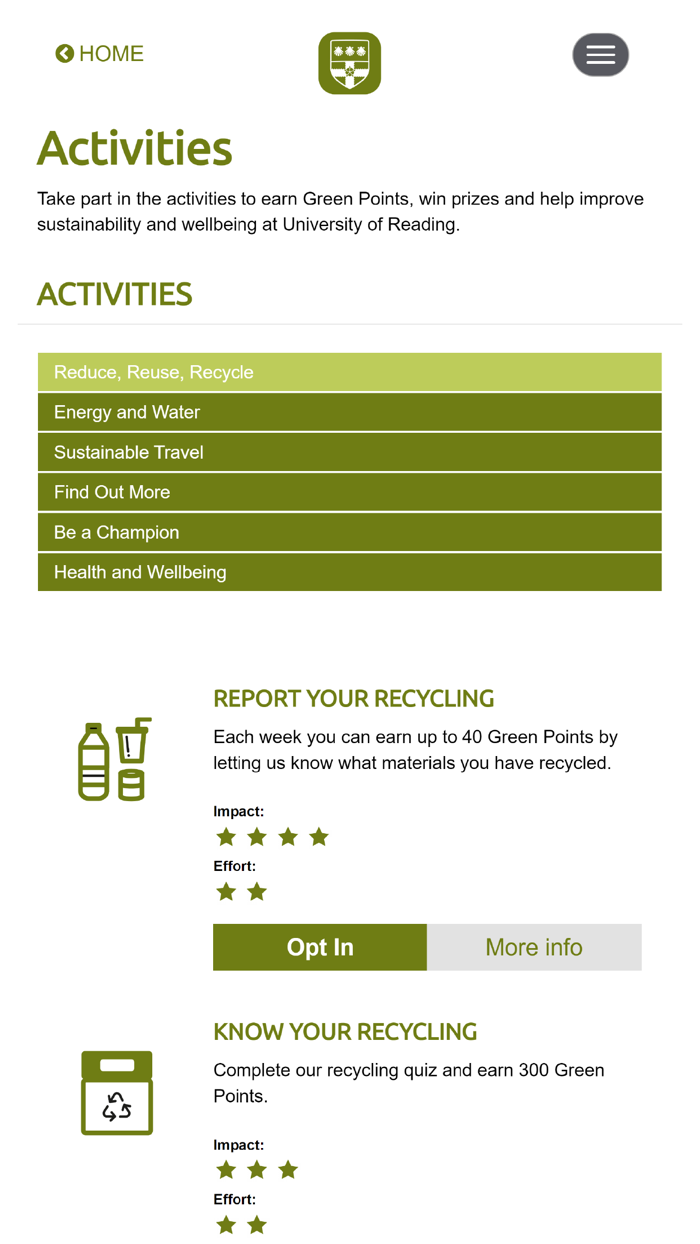Image resolution: width=700 pixels, height=1244 pixels.
Task: Opt in to Report Your Recycling
Action: tap(320, 947)
